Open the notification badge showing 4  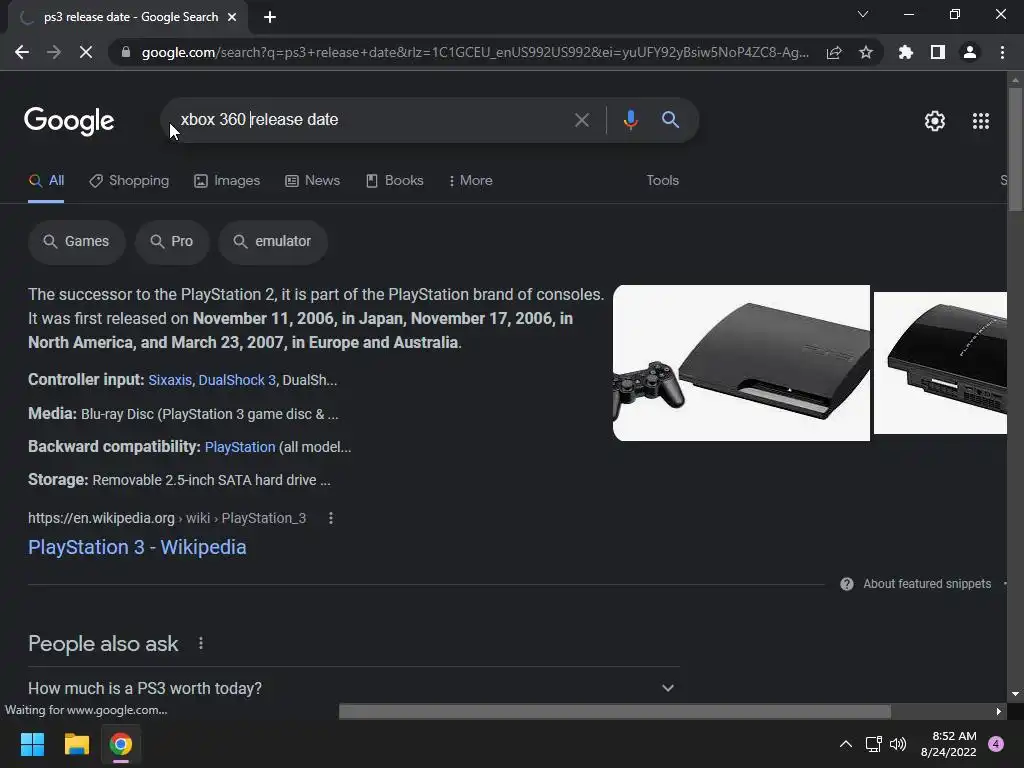coord(996,744)
